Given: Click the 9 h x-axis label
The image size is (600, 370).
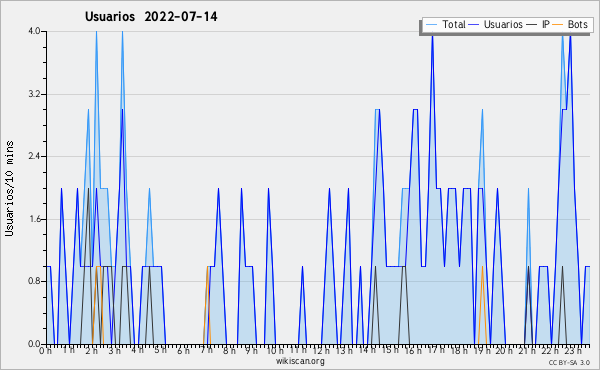Looking at the screenshot, I should pyautogui.click(x=251, y=351).
